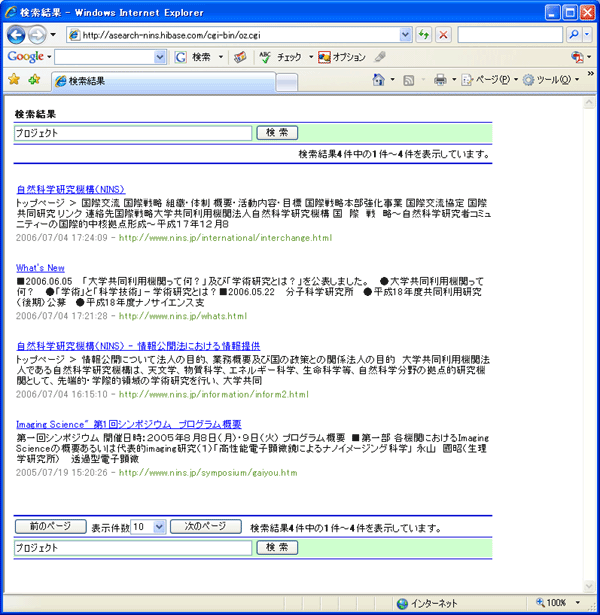Screen dimensions: 600x615
Task: Open the ツール(O) menu
Action: click(551, 80)
